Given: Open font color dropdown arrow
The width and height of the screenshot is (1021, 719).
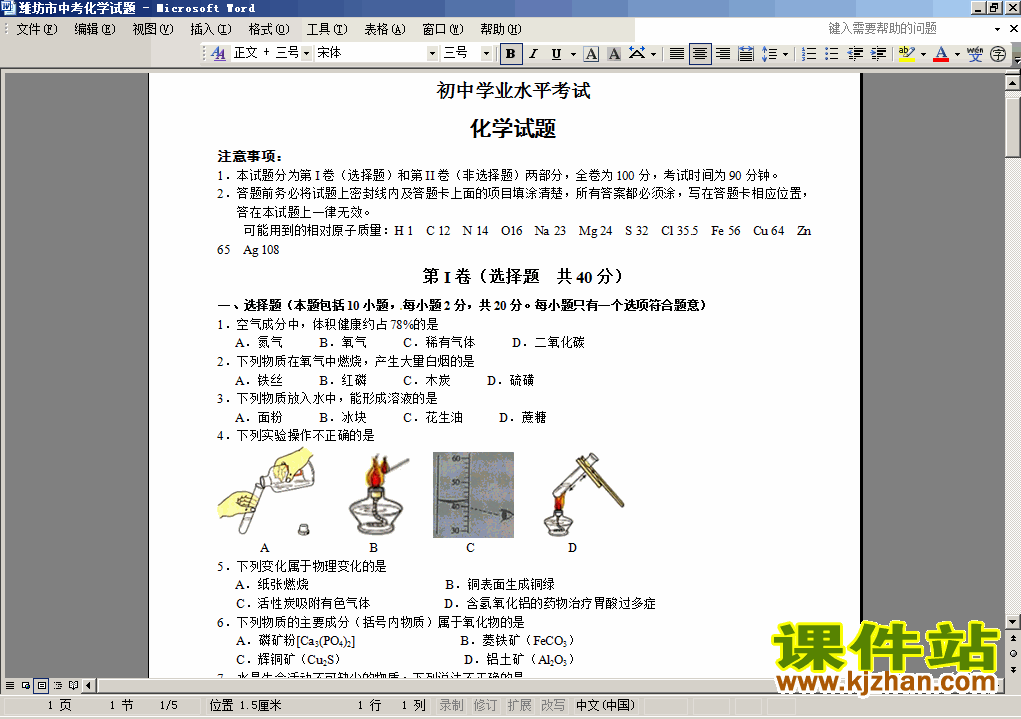Looking at the screenshot, I should point(957,54).
